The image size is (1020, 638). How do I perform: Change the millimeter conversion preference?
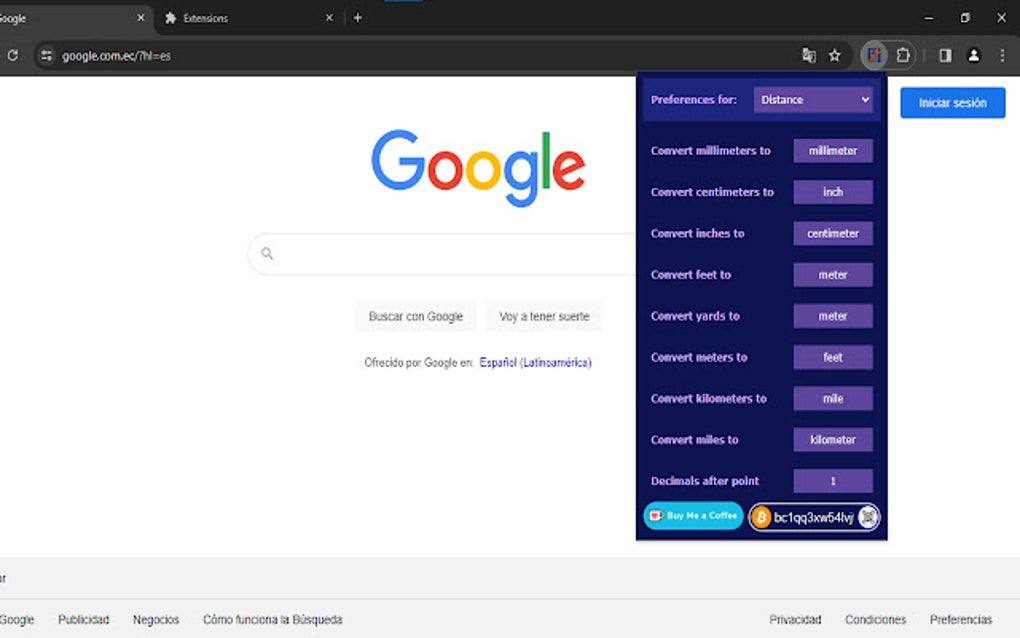point(833,150)
